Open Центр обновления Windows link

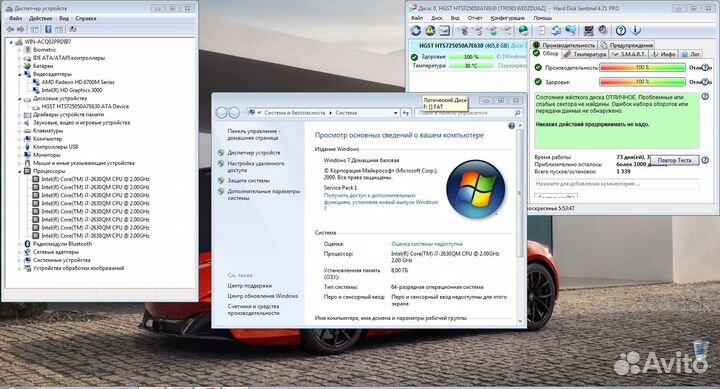click(x=263, y=296)
